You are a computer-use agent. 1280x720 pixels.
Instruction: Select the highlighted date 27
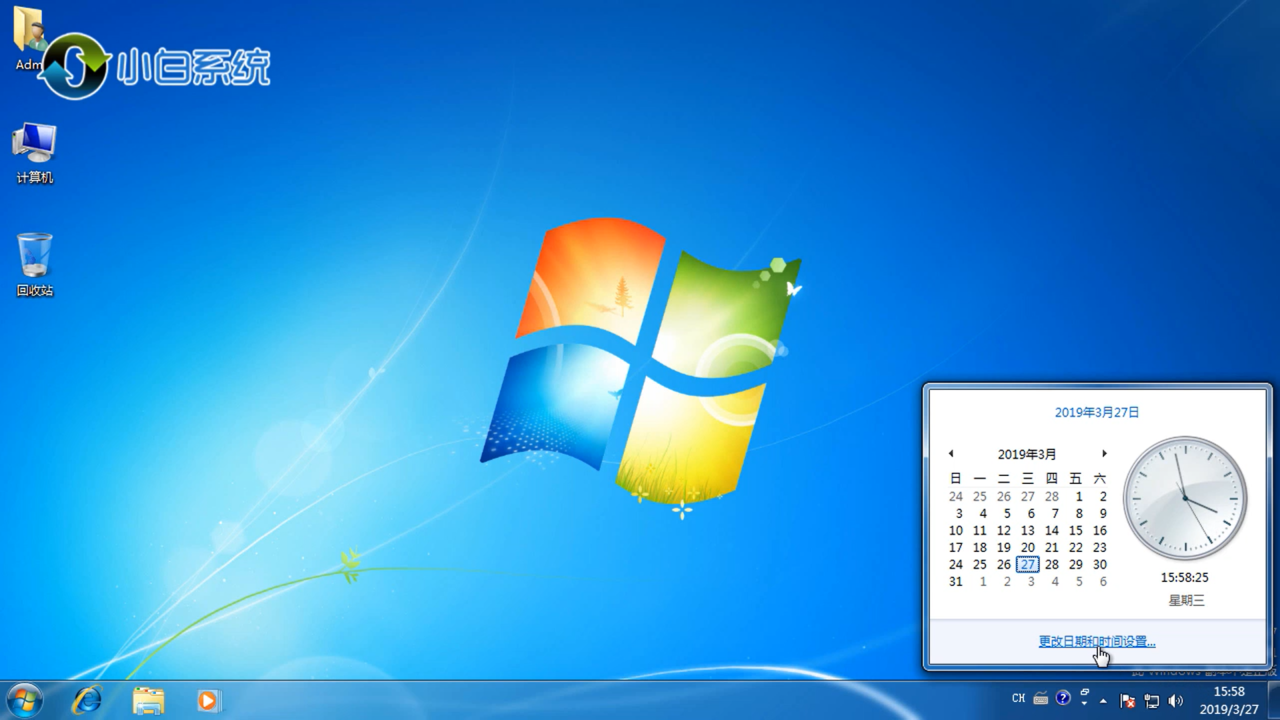[x=1027, y=564]
